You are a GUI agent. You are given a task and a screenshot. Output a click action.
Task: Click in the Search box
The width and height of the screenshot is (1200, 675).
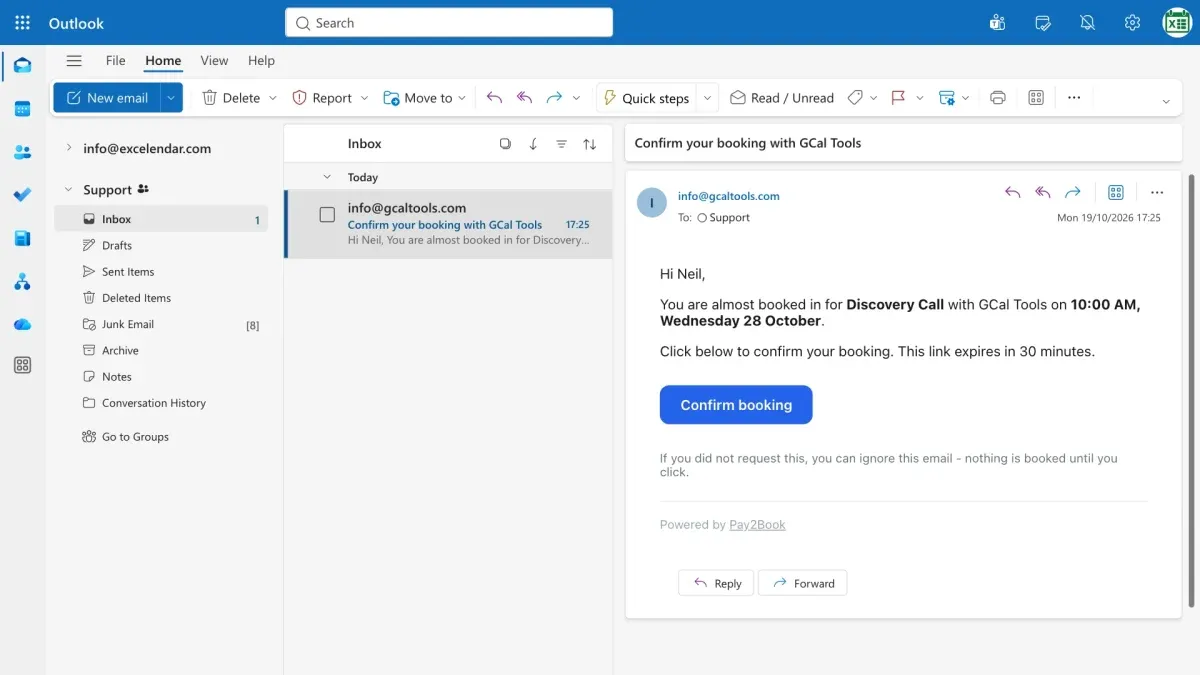coord(449,23)
